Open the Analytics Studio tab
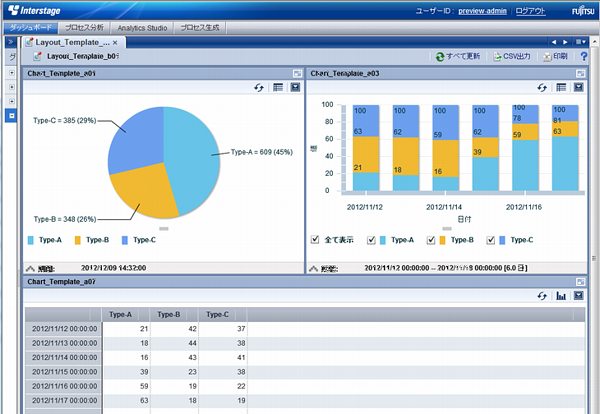 click(x=142, y=27)
